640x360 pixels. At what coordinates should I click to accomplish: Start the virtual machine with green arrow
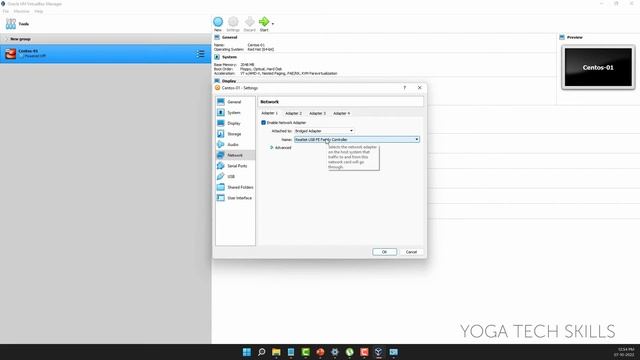[264, 24]
